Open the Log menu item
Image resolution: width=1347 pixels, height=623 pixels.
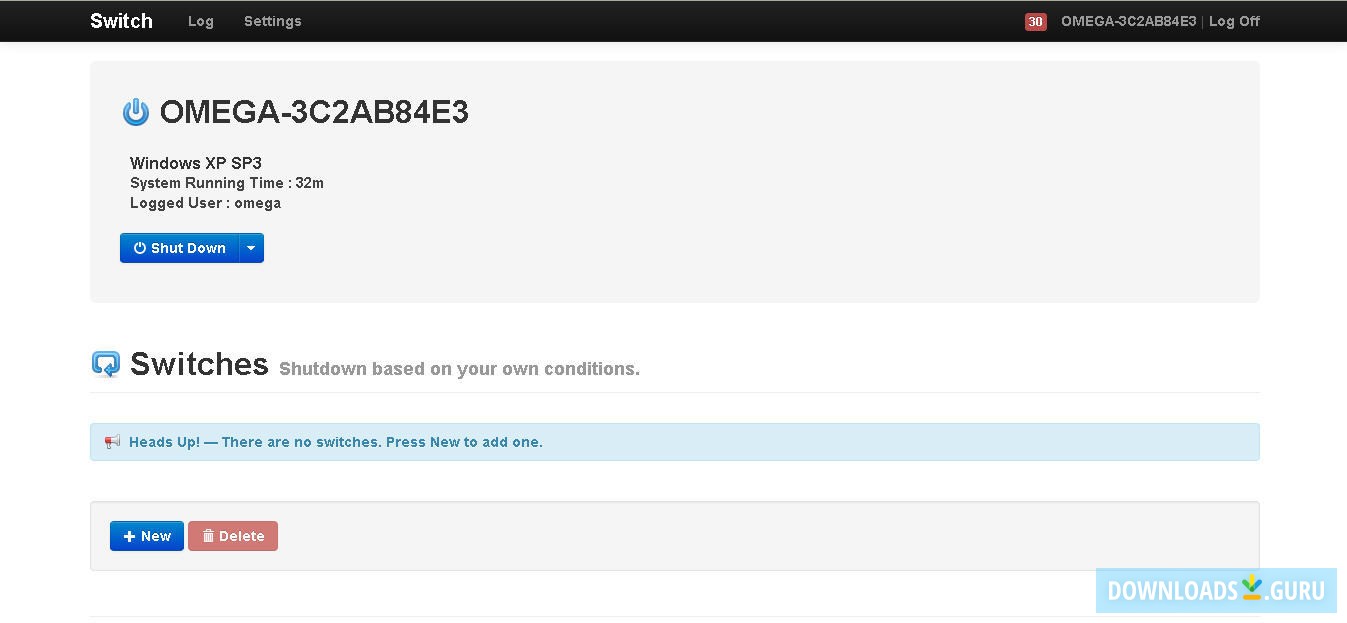pyautogui.click(x=201, y=21)
